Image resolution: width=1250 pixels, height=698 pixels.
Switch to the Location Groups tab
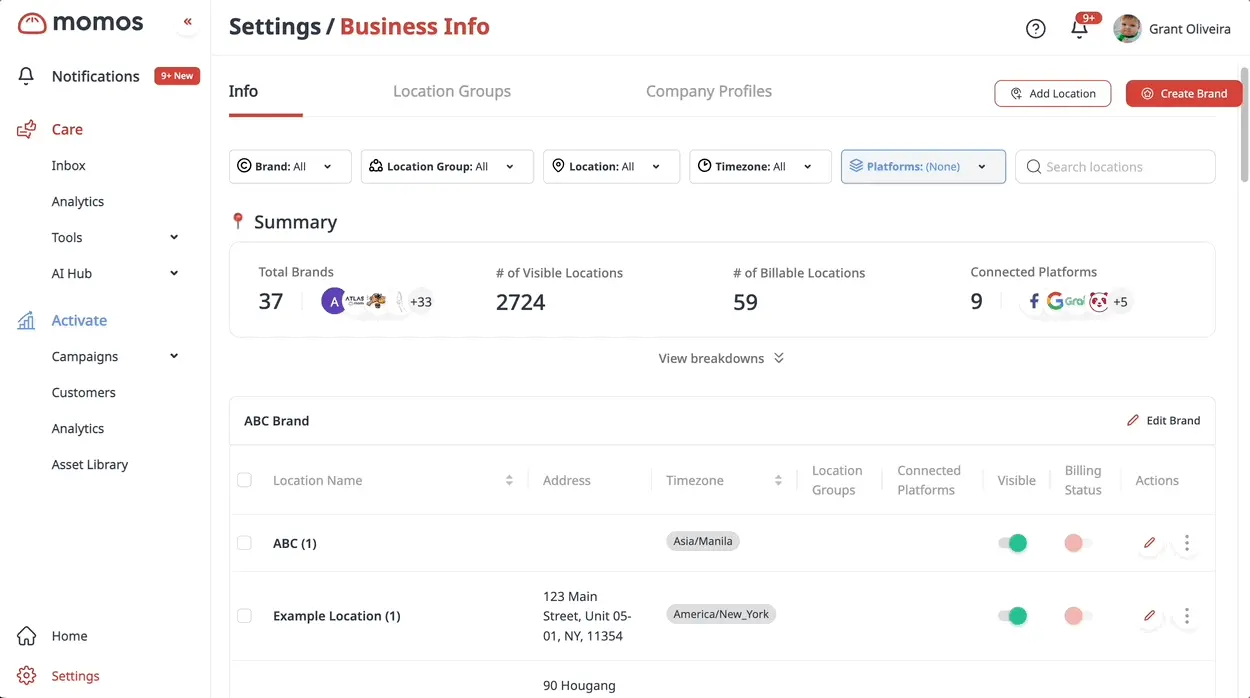coord(452,91)
